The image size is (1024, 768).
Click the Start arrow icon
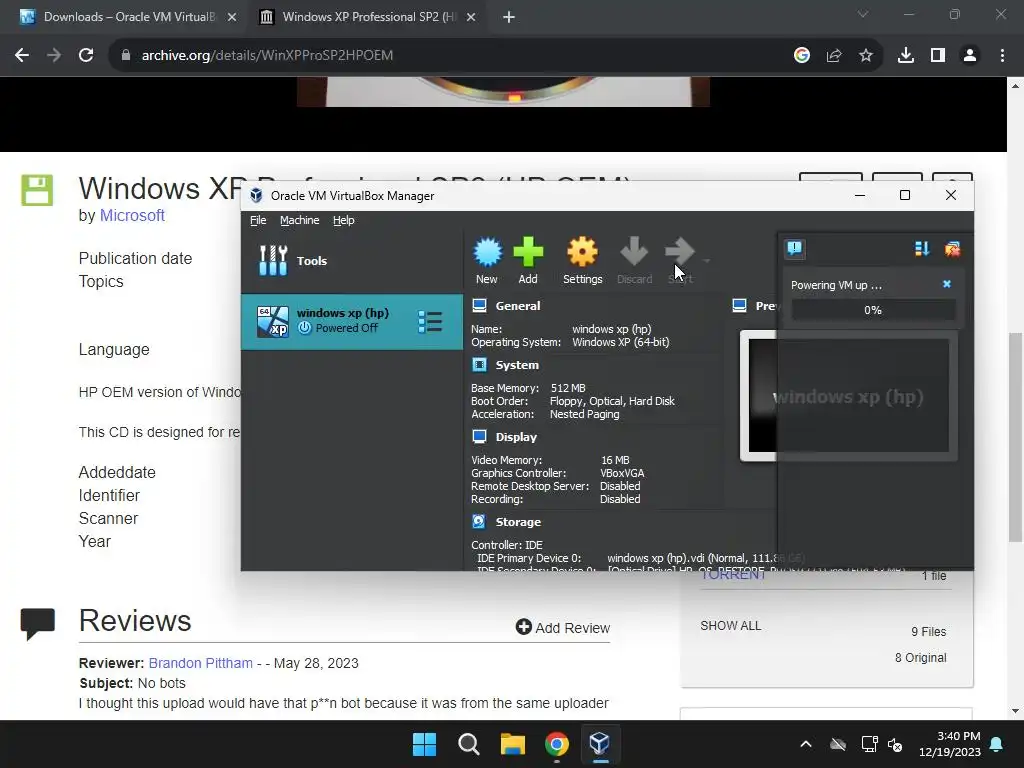click(x=680, y=261)
